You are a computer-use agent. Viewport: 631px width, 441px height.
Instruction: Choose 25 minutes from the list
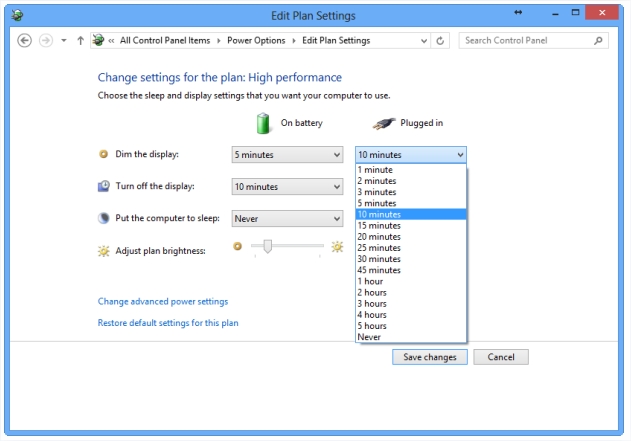(411, 248)
